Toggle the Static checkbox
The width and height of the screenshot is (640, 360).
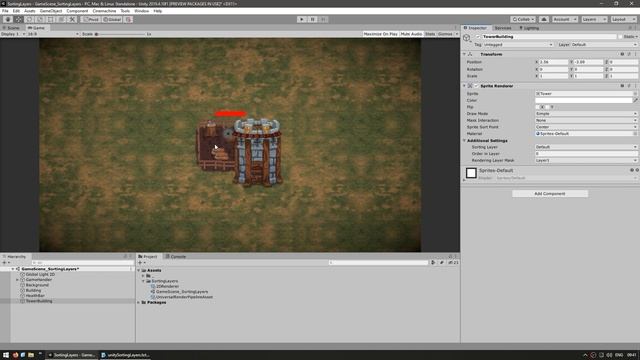[620, 36]
